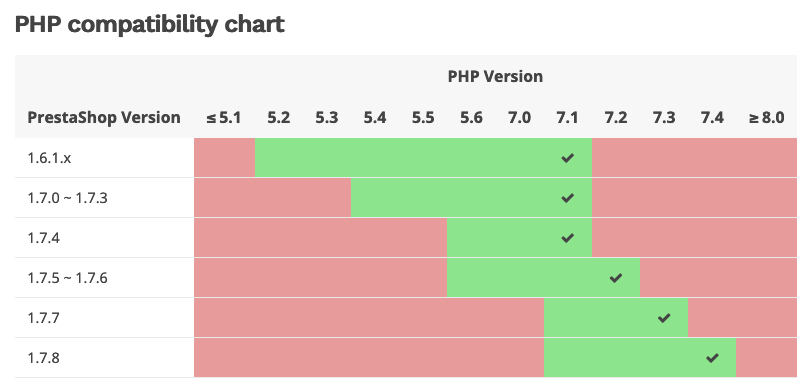Select the PHP Version header label
810x384 pixels.
coord(495,76)
